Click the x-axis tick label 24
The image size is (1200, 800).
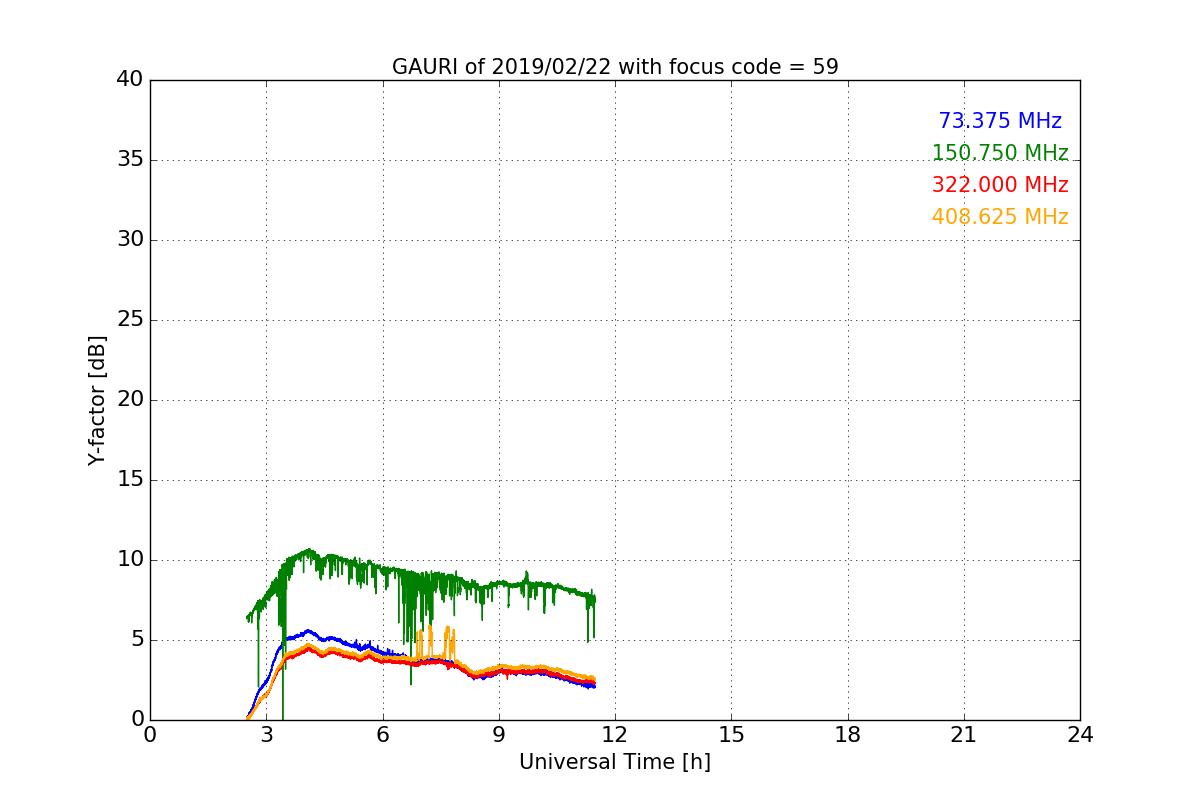pos(1080,735)
